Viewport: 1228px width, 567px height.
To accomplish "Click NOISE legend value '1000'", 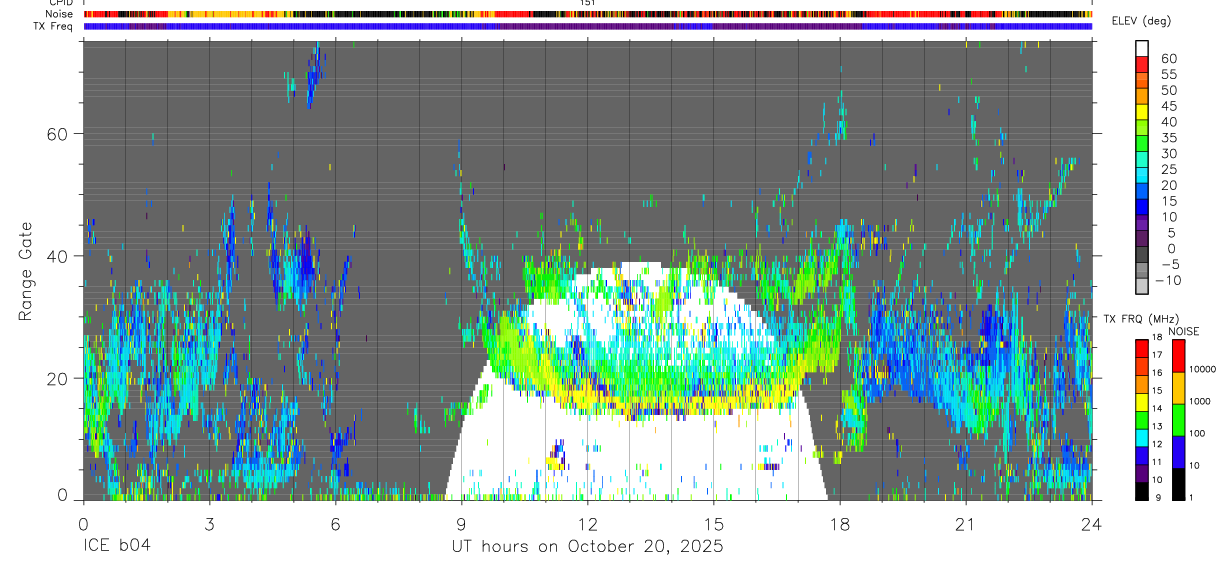I will pyautogui.click(x=1201, y=401).
